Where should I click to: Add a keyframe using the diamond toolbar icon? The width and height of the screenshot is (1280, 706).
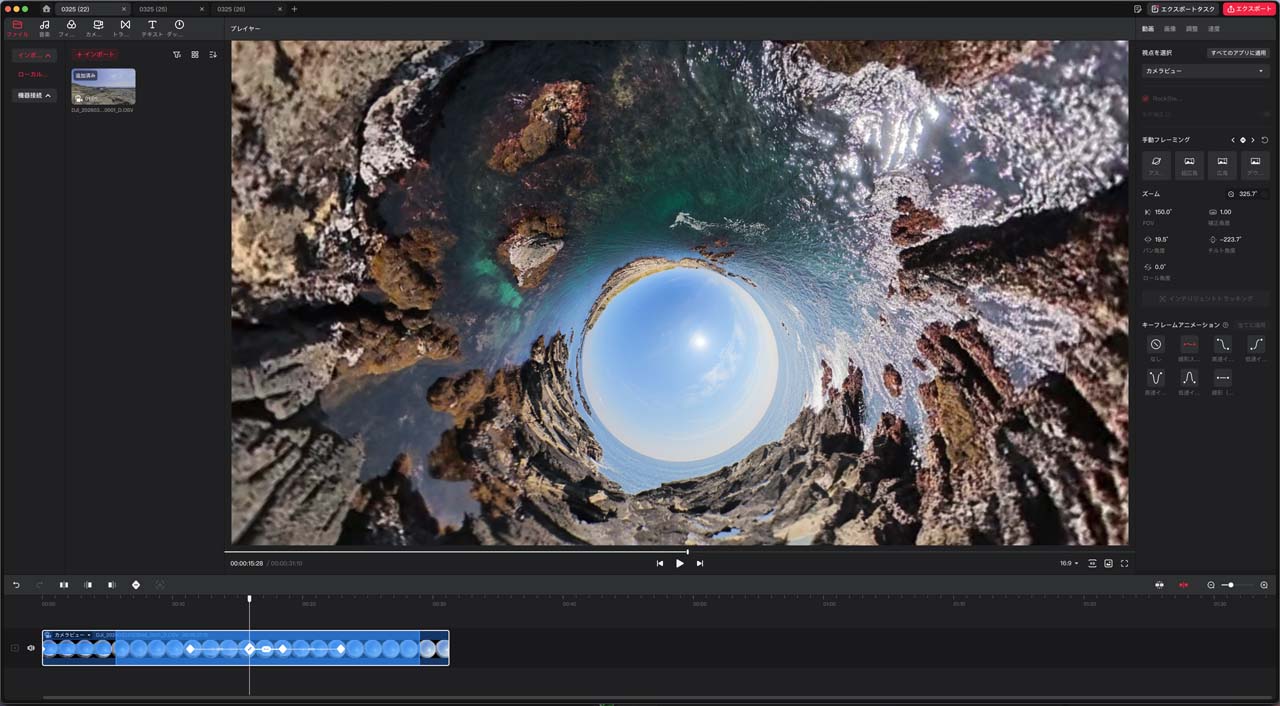[136, 584]
